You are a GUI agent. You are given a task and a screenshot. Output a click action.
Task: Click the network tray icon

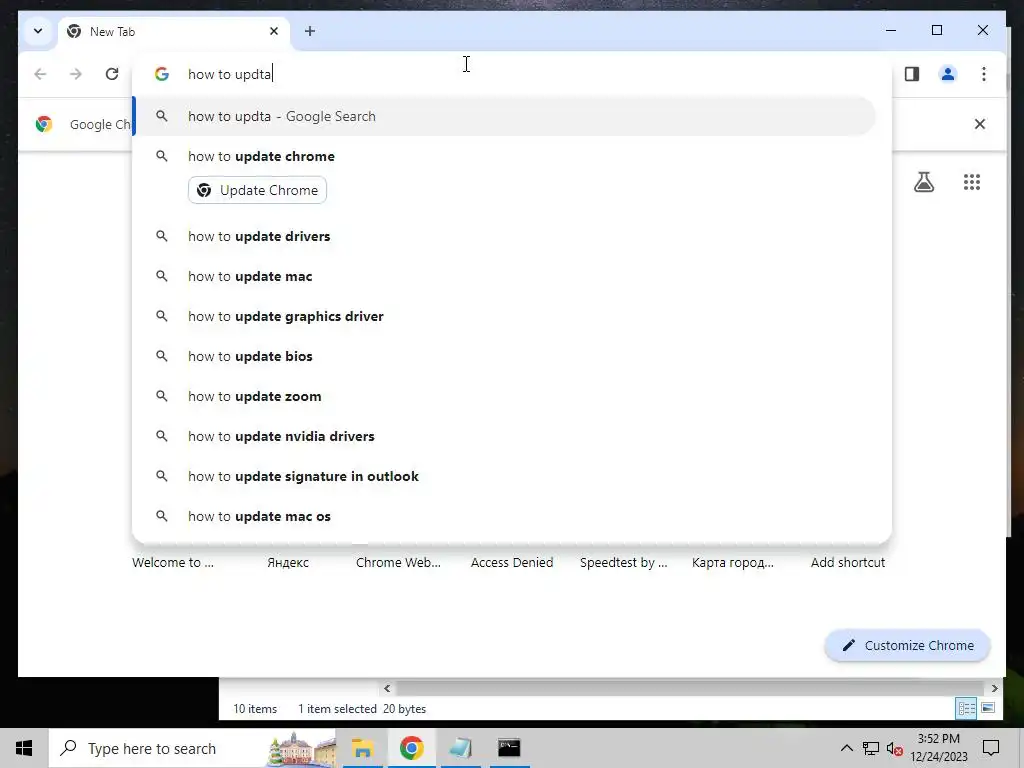pos(871,748)
